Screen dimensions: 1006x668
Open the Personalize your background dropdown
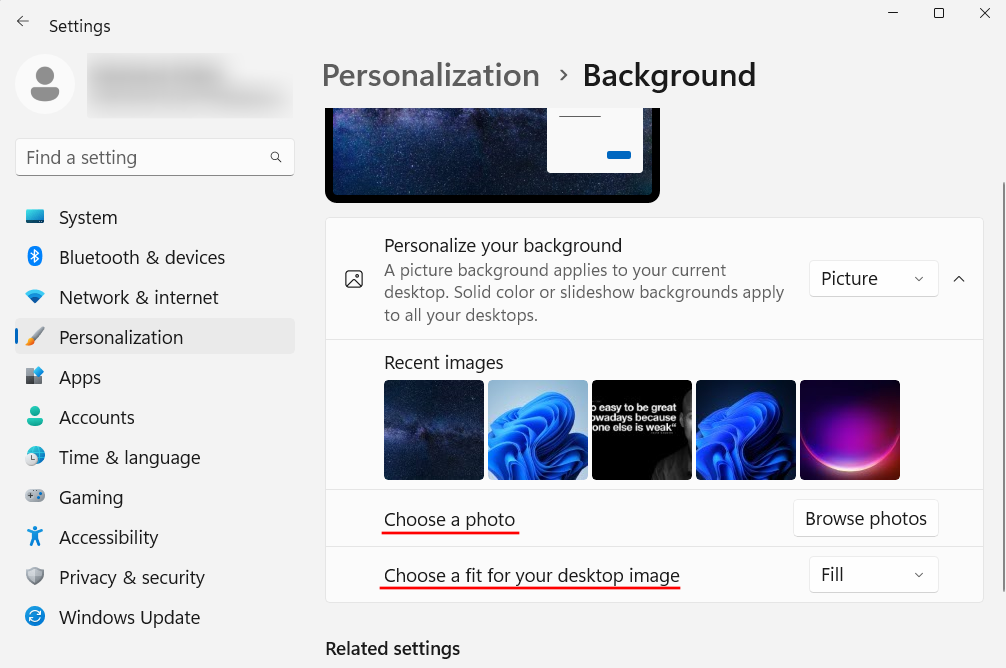[873, 278]
